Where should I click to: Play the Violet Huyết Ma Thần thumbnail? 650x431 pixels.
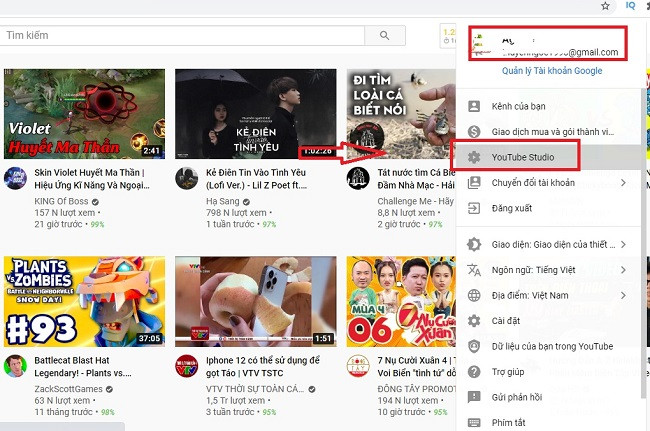tap(85, 114)
